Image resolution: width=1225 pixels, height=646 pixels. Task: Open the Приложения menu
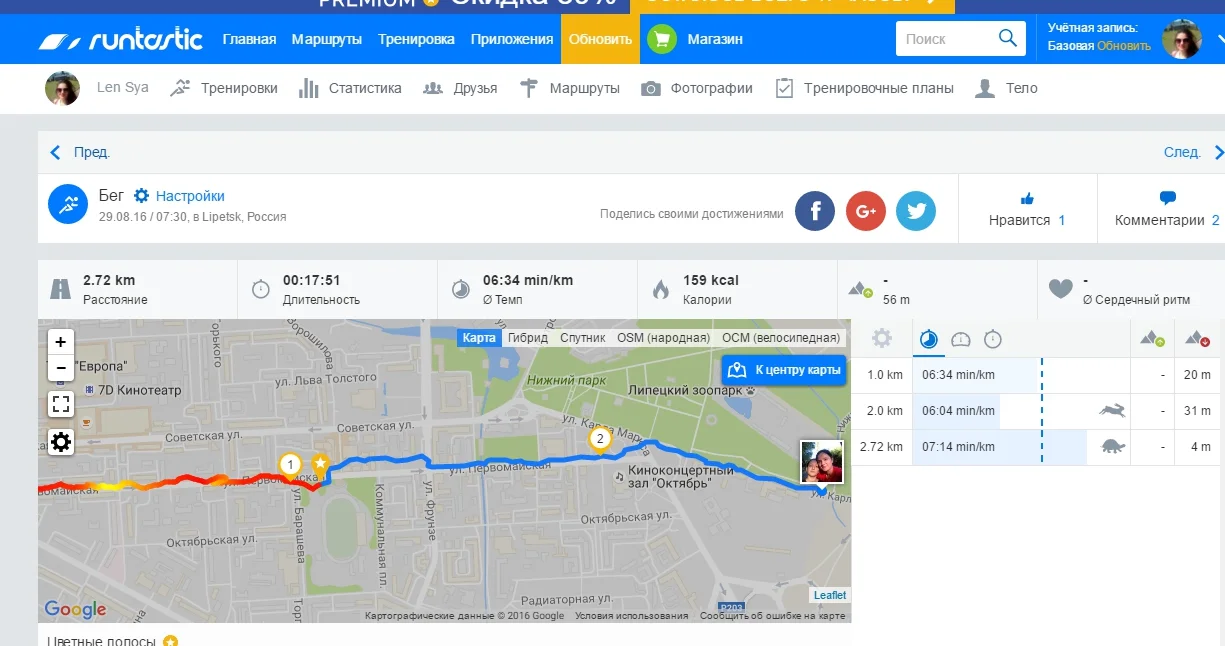coord(512,40)
